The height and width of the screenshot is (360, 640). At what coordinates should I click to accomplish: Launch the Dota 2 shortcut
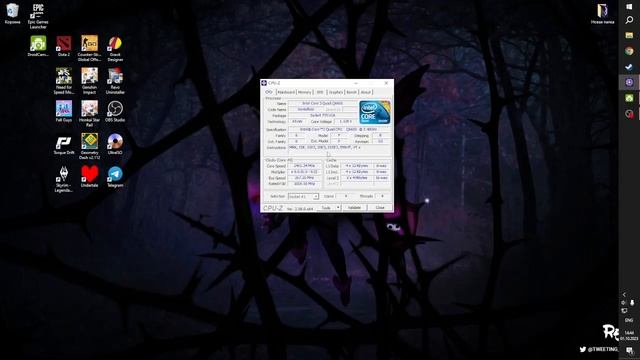tap(64, 46)
